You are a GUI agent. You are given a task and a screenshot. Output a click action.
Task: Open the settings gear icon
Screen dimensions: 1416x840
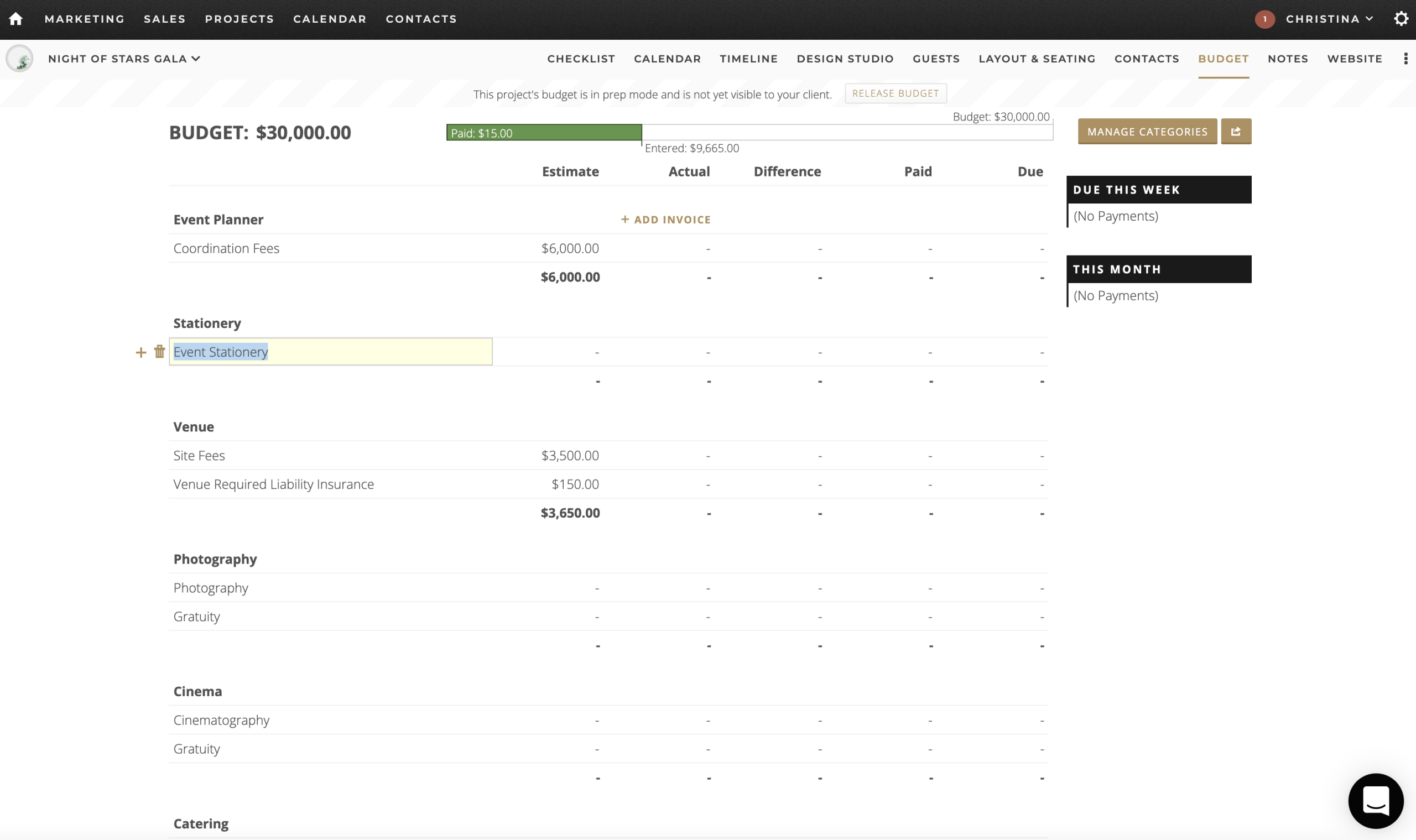coord(1401,19)
